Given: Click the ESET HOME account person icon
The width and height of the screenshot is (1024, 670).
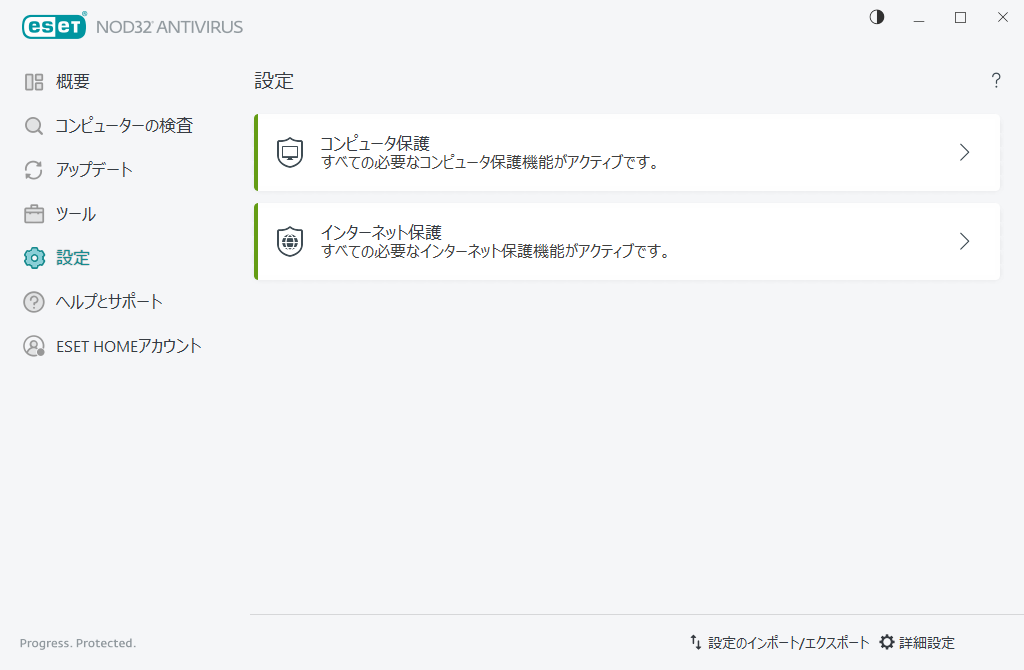Looking at the screenshot, I should coord(33,345).
